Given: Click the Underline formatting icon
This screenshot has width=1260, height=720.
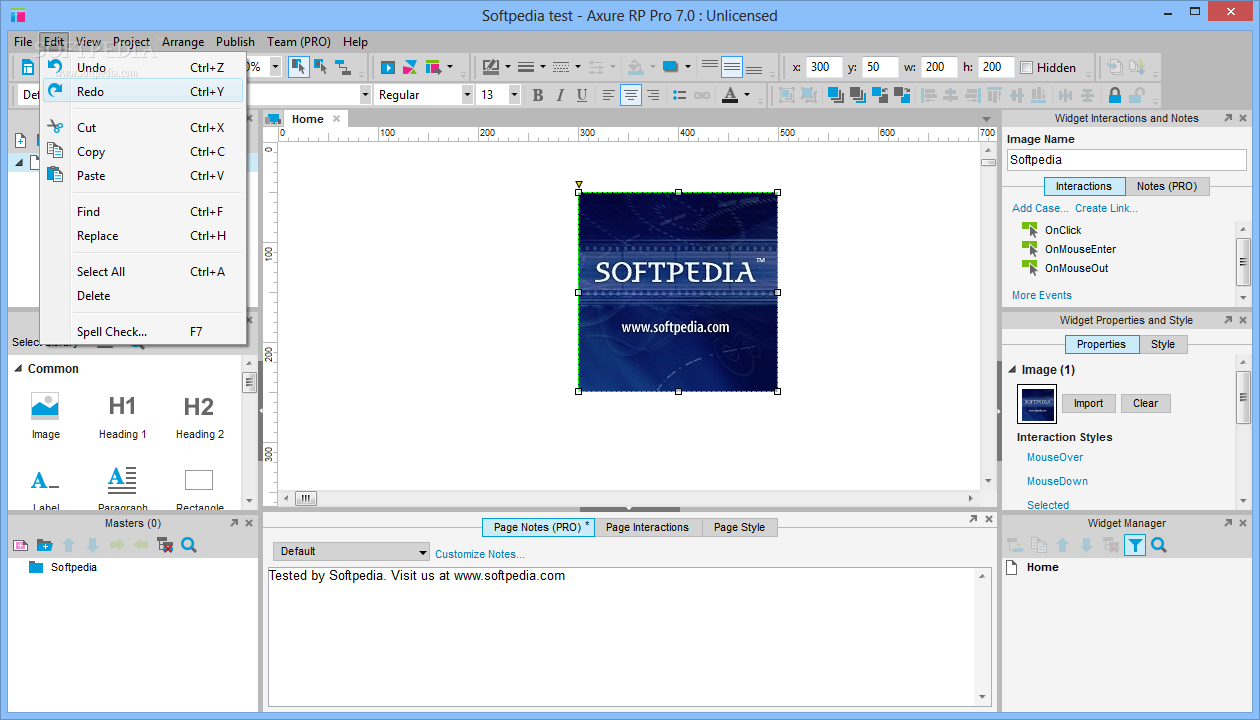Looking at the screenshot, I should (581, 95).
